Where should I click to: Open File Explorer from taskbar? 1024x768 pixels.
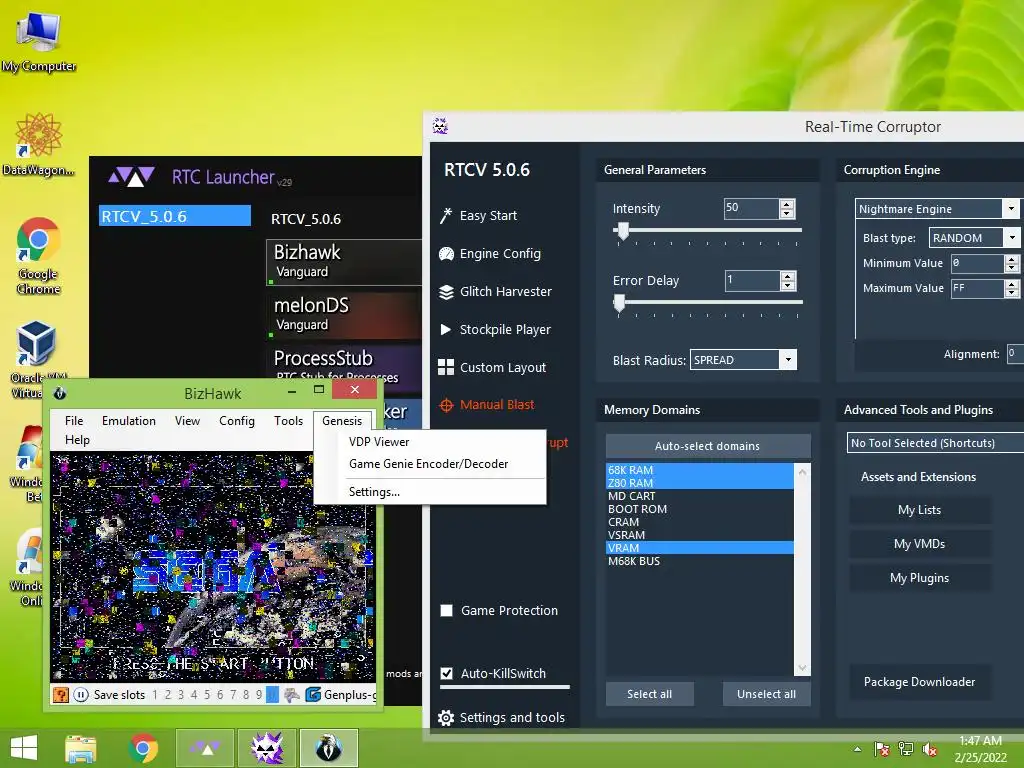click(80, 748)
